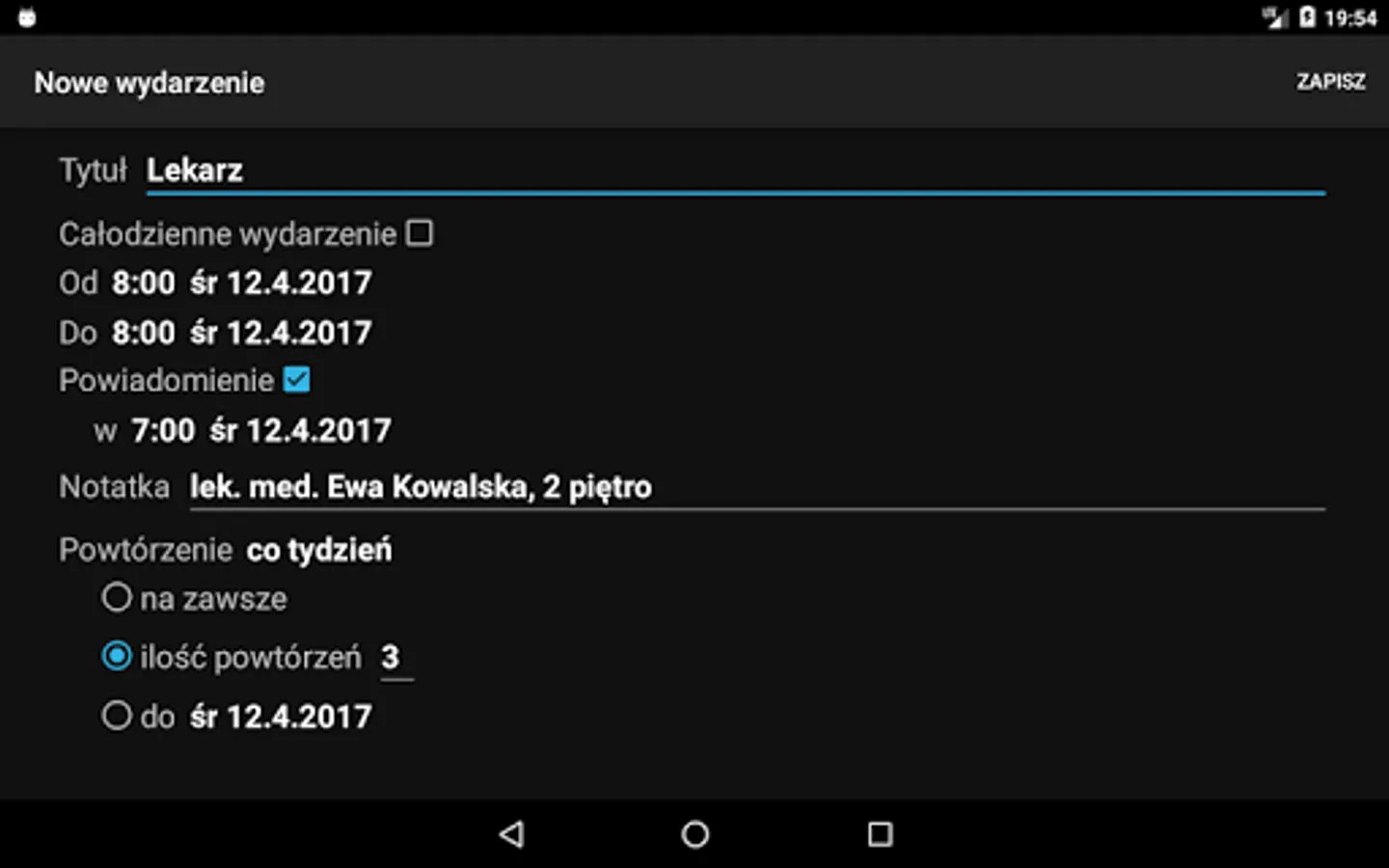Edit the Notatka text field
Image resolution: width=1389 pixels, height=868 pixels.
click(757, 487)
